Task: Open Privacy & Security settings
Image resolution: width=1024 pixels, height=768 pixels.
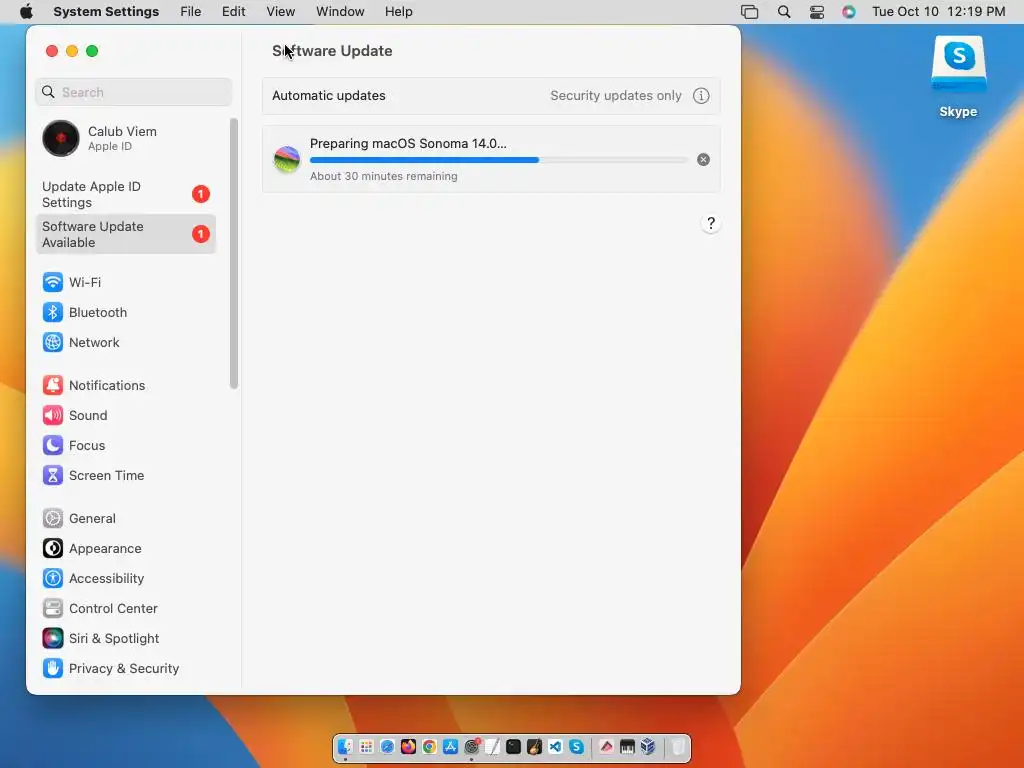Action: coord(111,669)
